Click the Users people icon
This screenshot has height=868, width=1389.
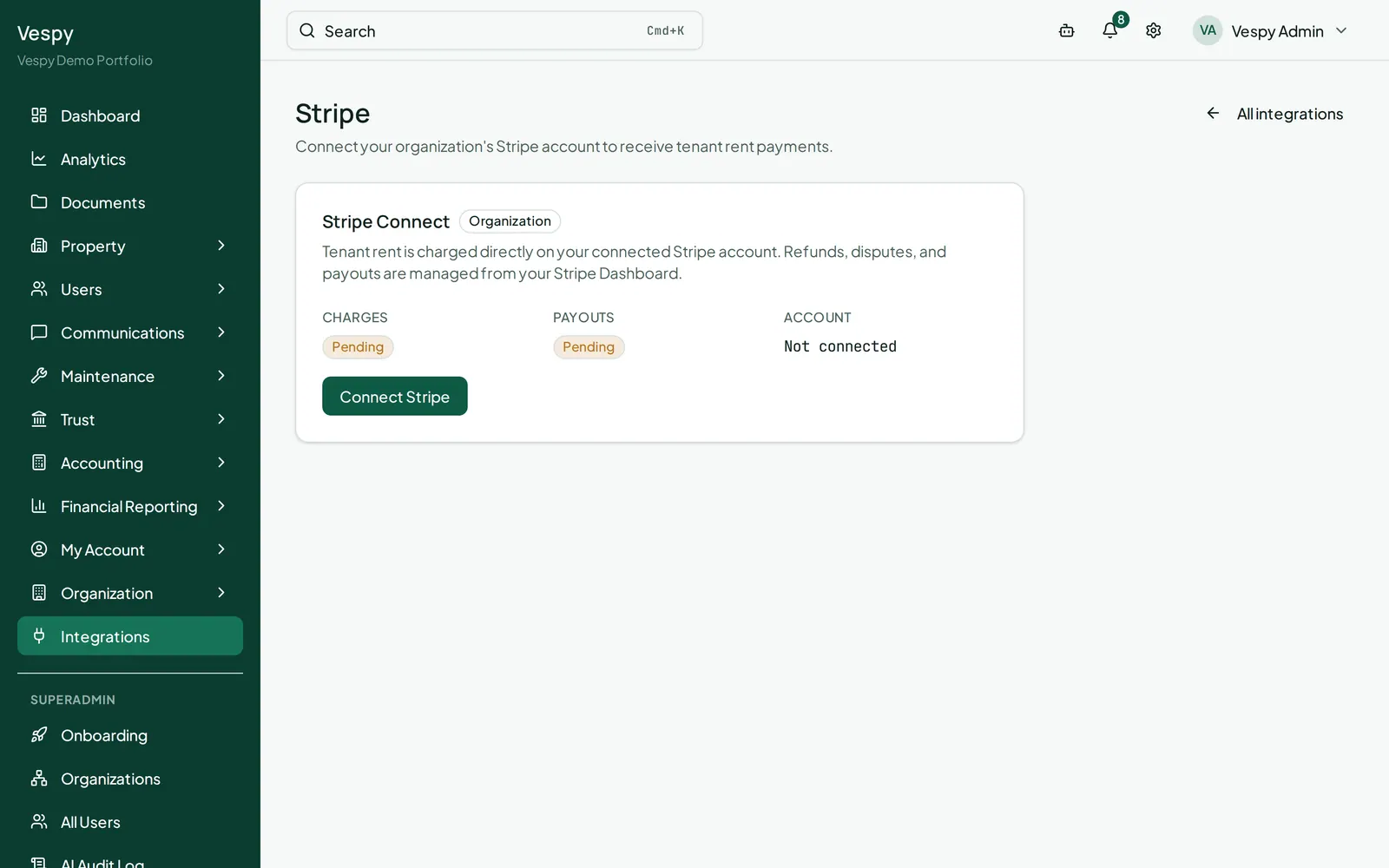pos(39,289)
